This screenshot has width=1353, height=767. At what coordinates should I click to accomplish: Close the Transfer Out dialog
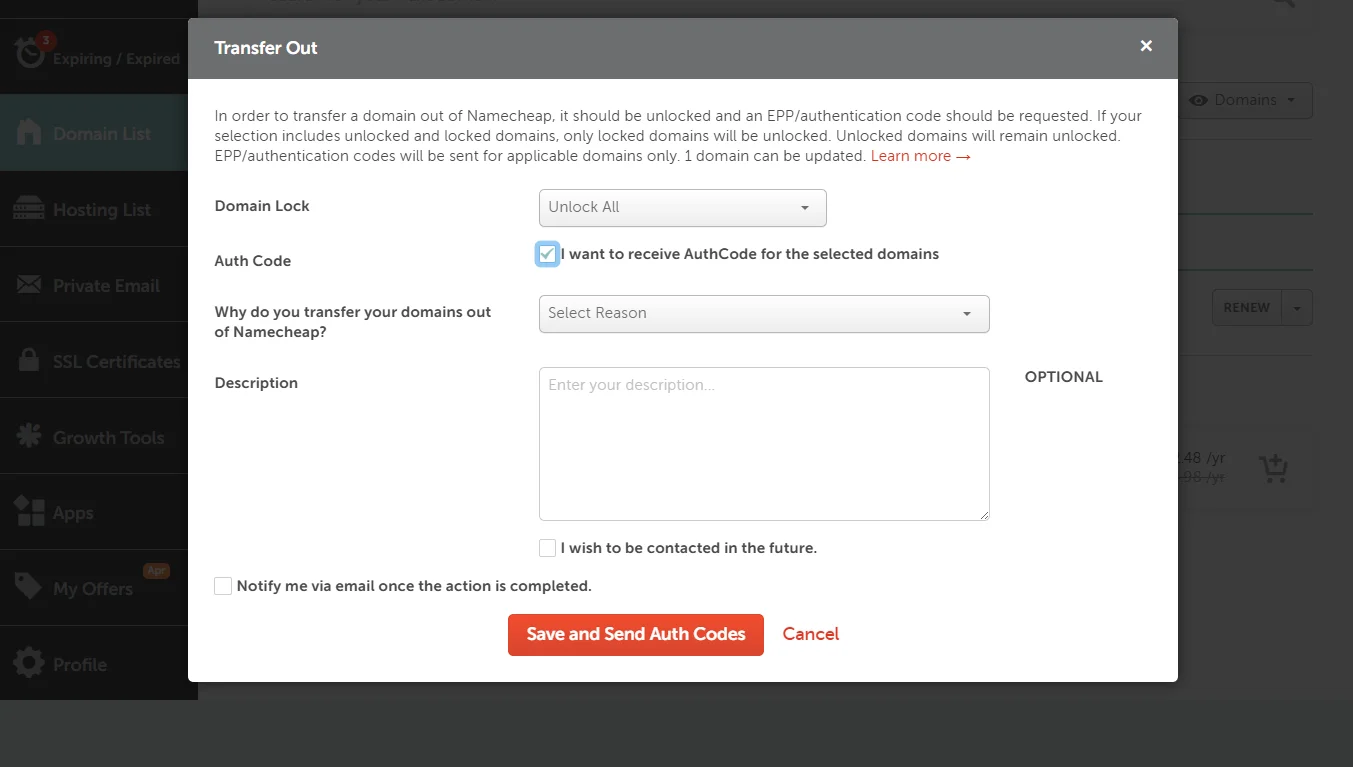(x=1146, y=46)
